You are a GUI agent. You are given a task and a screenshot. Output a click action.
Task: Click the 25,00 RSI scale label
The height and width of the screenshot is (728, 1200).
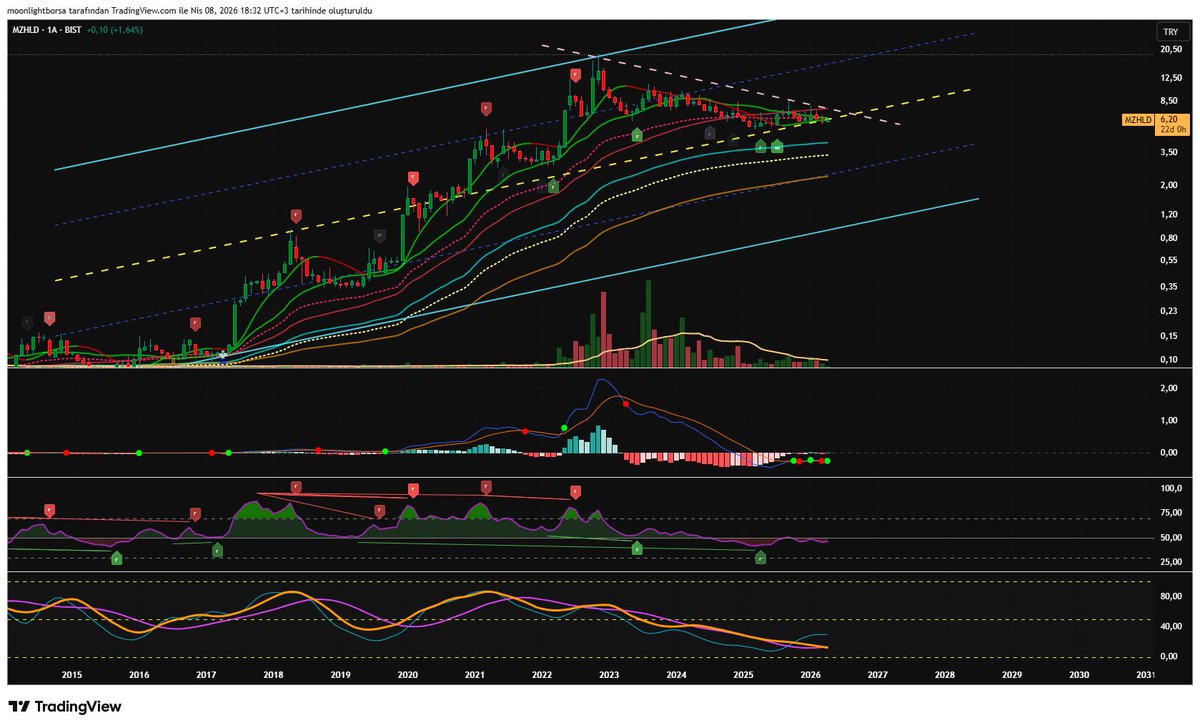(1170, 561)
